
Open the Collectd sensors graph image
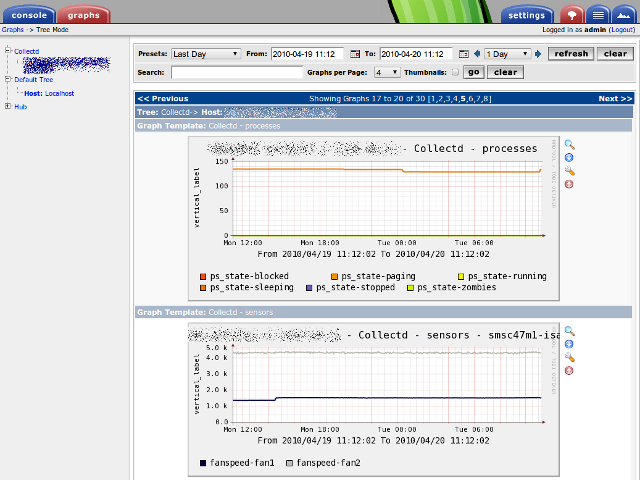(x=373, y=400)
